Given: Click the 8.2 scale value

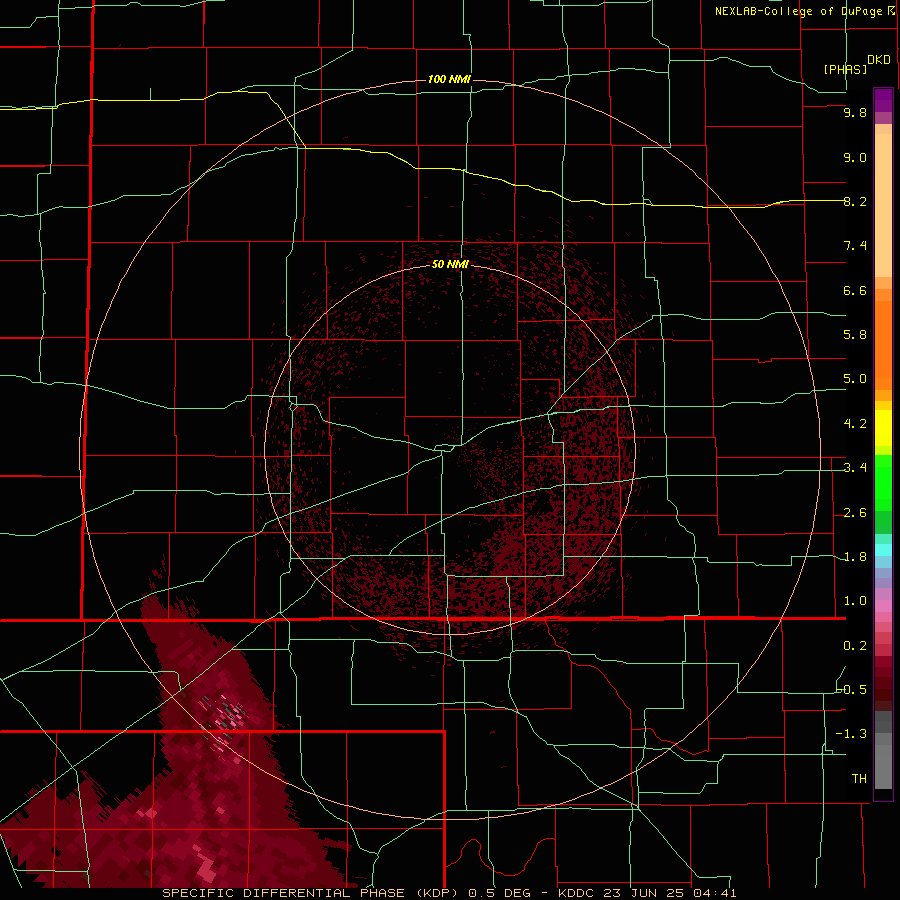Looking at the screenshot, I should click(855, 201).
